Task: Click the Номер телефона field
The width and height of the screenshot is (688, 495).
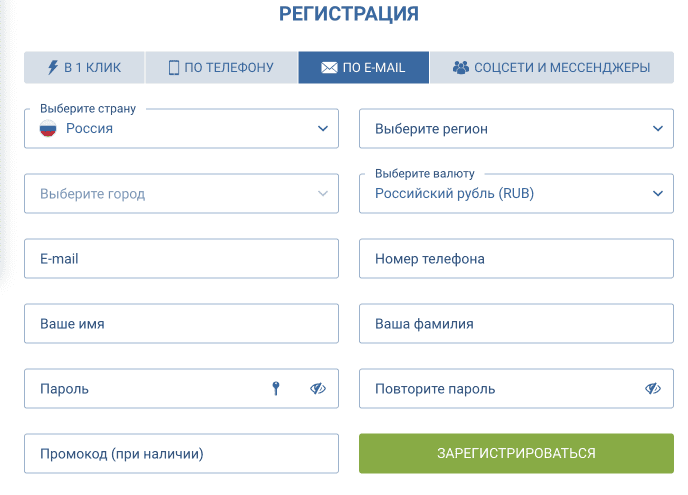Action: coord(516,259)
